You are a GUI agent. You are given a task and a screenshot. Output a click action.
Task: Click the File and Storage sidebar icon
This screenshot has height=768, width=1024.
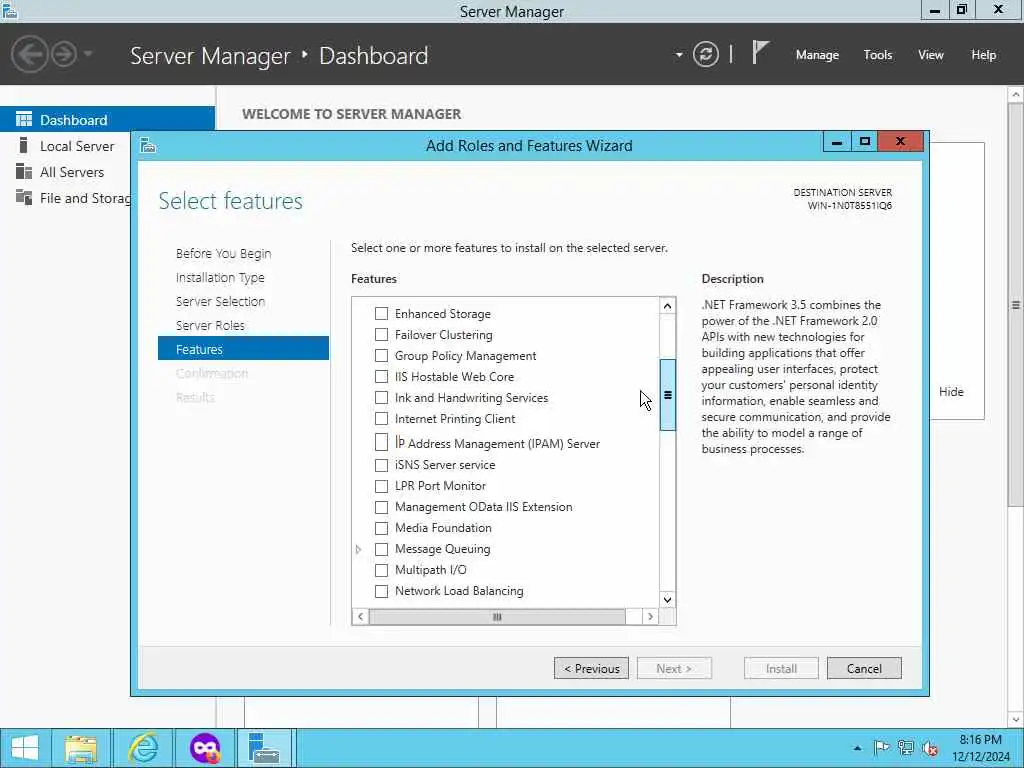click(x=24, y=197)
